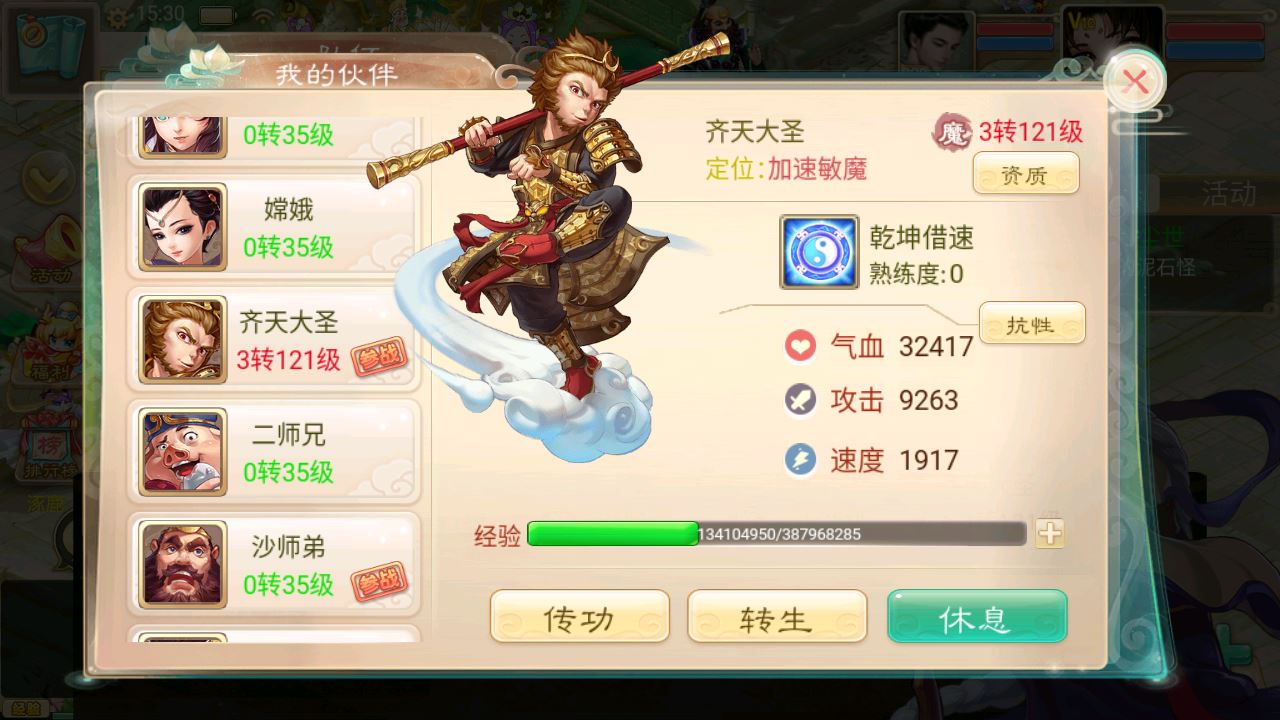Viewport: 1280px width, 720px height.
Task: Close the 我的伙伴 panel
Action: coord(1135,82)
